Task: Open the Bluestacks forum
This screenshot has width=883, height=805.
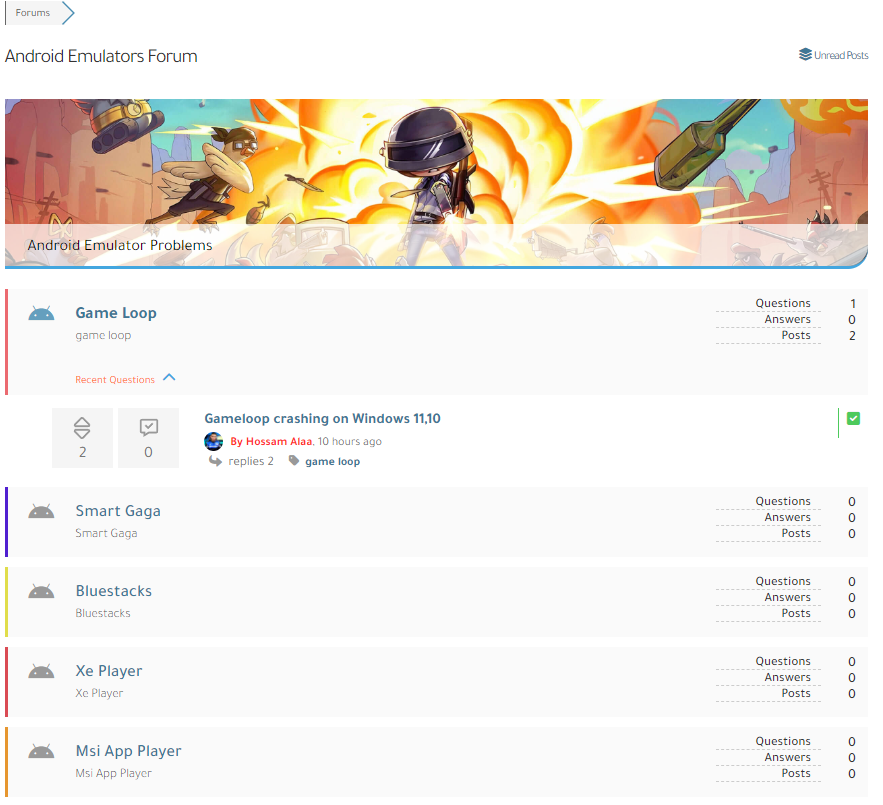Action: [x=114, y=591]
